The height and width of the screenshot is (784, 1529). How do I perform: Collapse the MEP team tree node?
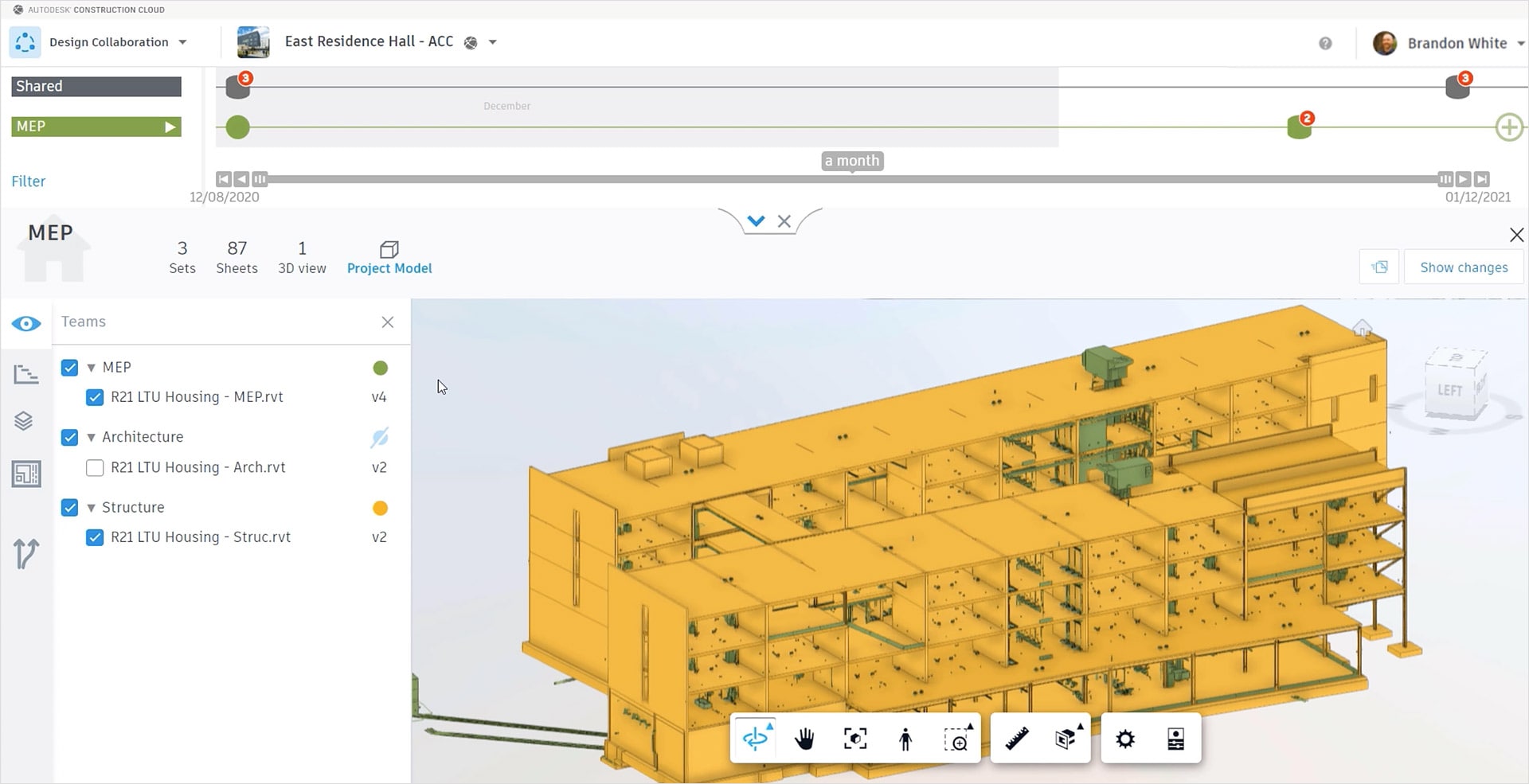click(92, 368)
